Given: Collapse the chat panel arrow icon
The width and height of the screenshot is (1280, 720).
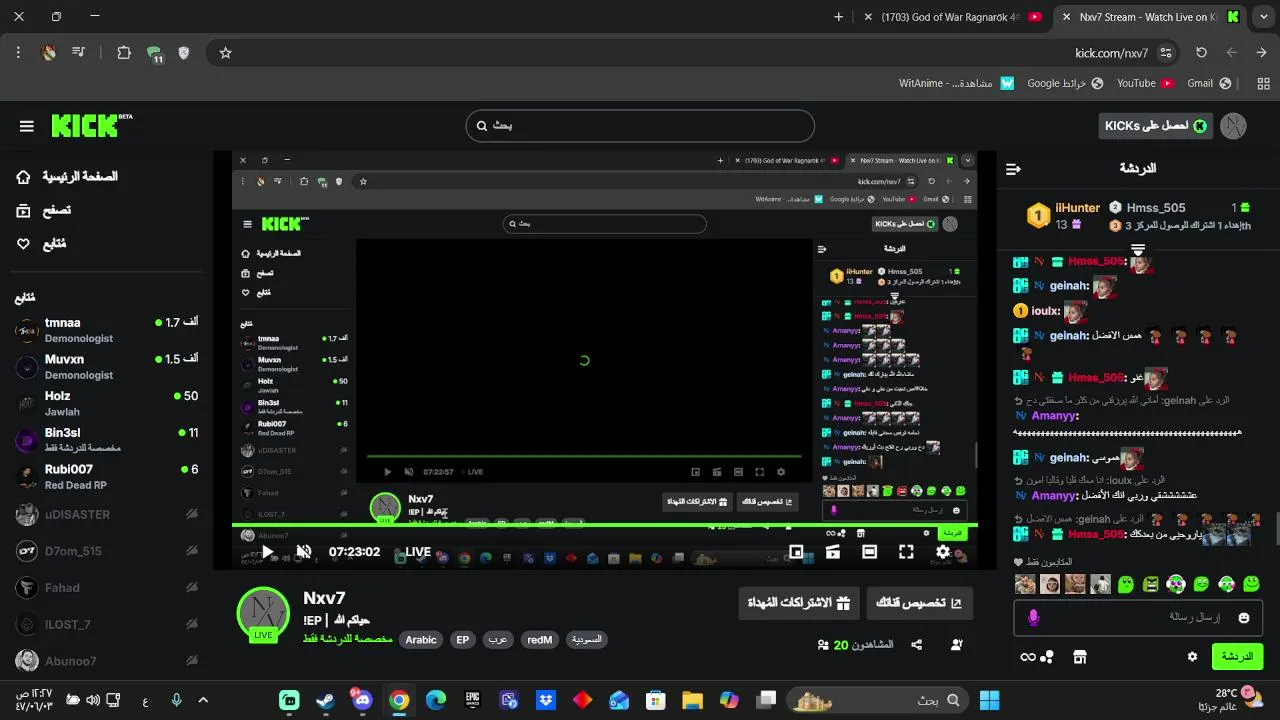Looking at the screenshot, I should click(x=1013, y=169).
